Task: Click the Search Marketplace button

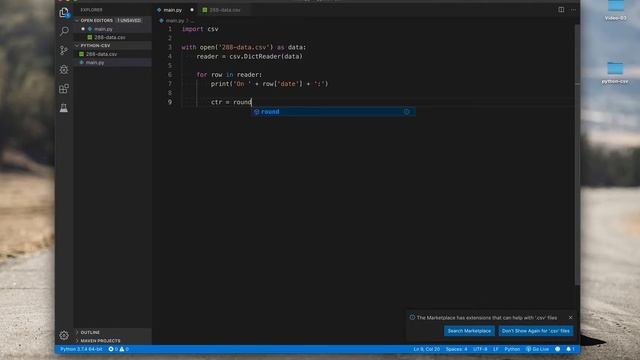Action: click(469, 331)
